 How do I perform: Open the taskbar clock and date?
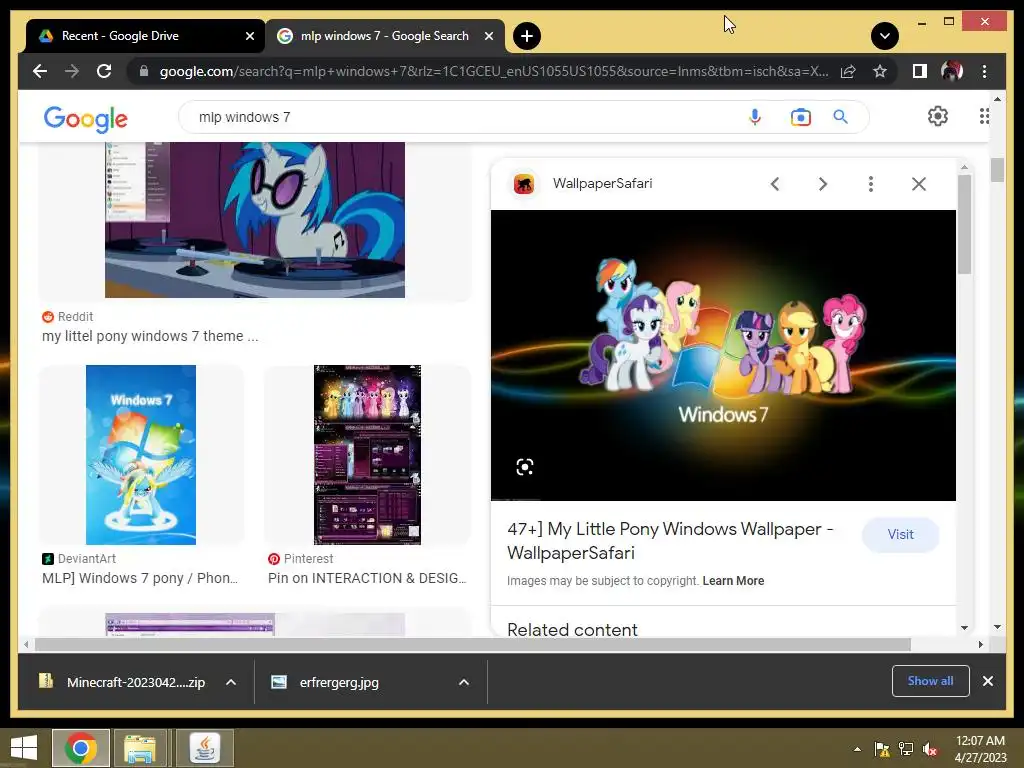(980, 749)
